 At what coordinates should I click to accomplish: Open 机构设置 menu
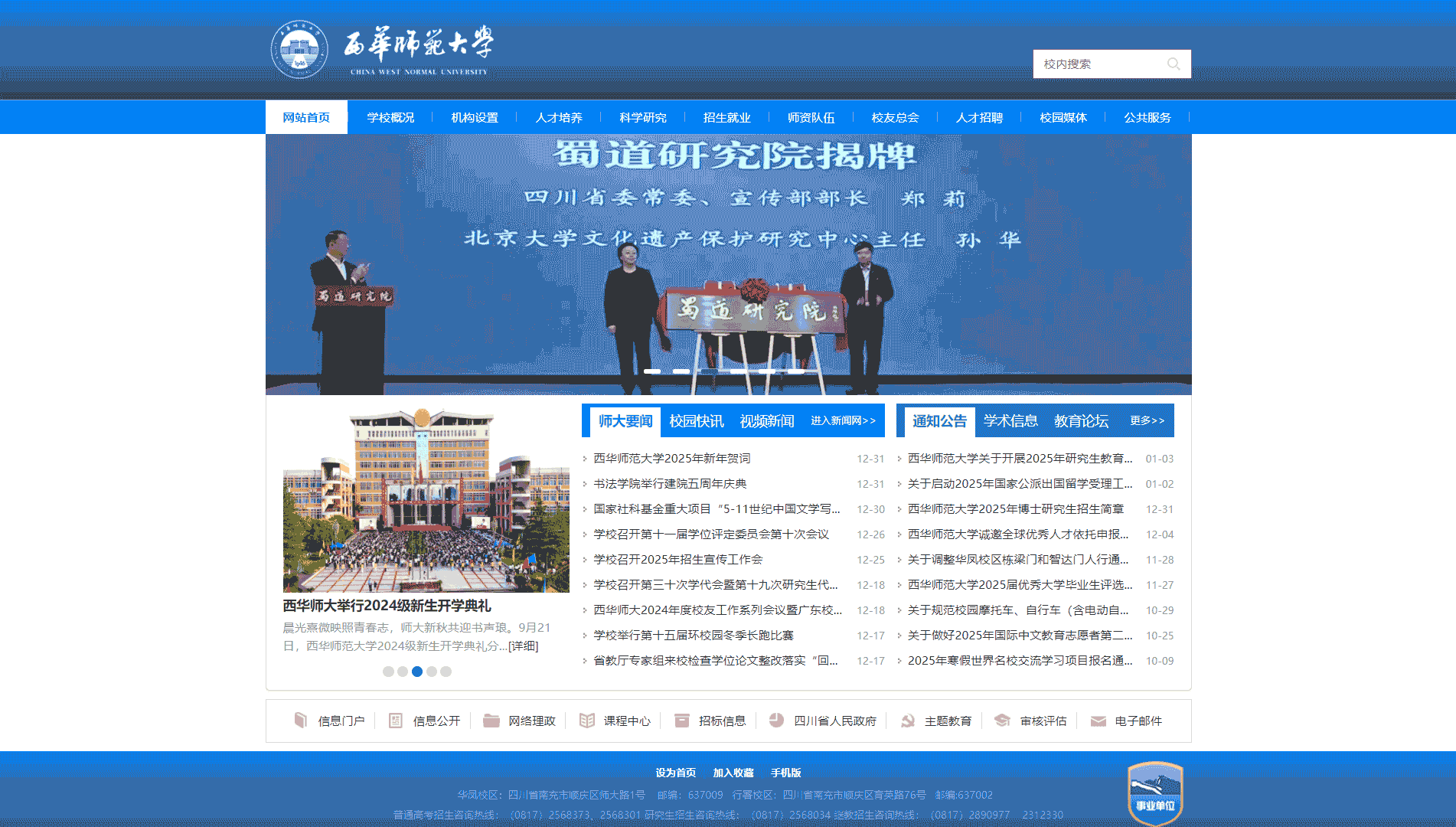click(475, 117)
